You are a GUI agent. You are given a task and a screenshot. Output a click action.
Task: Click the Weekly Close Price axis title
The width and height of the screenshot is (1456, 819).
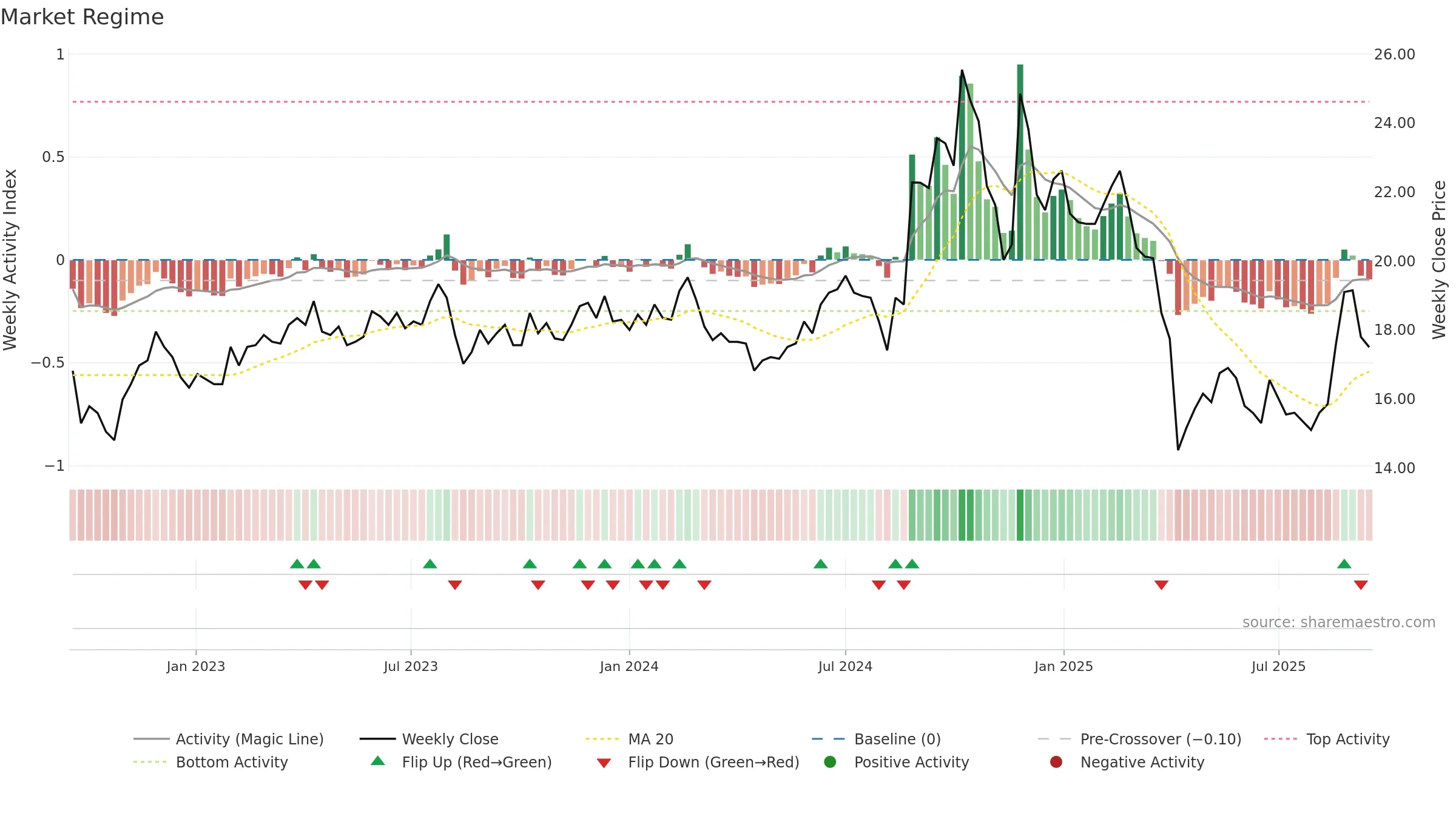[1439, 260]
